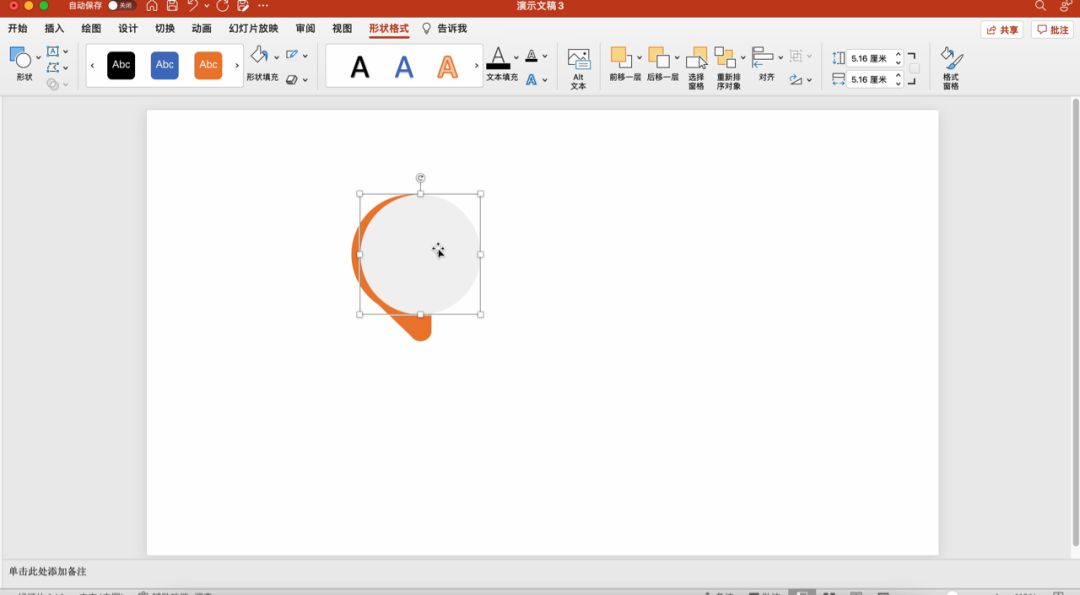
Task: Apply the orange Abc shape style swatch
Action: click(208, 65)
